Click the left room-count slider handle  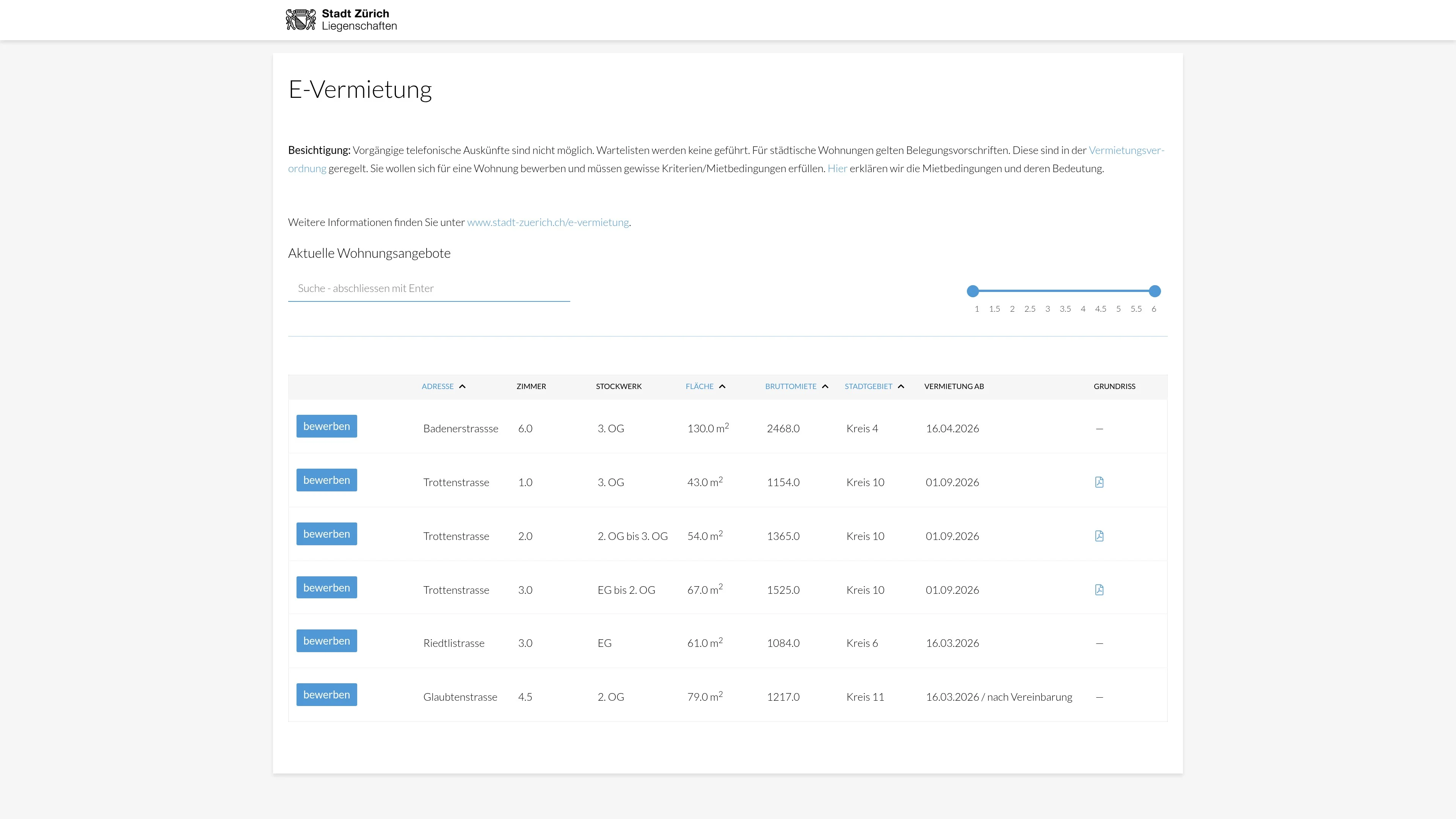coord(973,291)
